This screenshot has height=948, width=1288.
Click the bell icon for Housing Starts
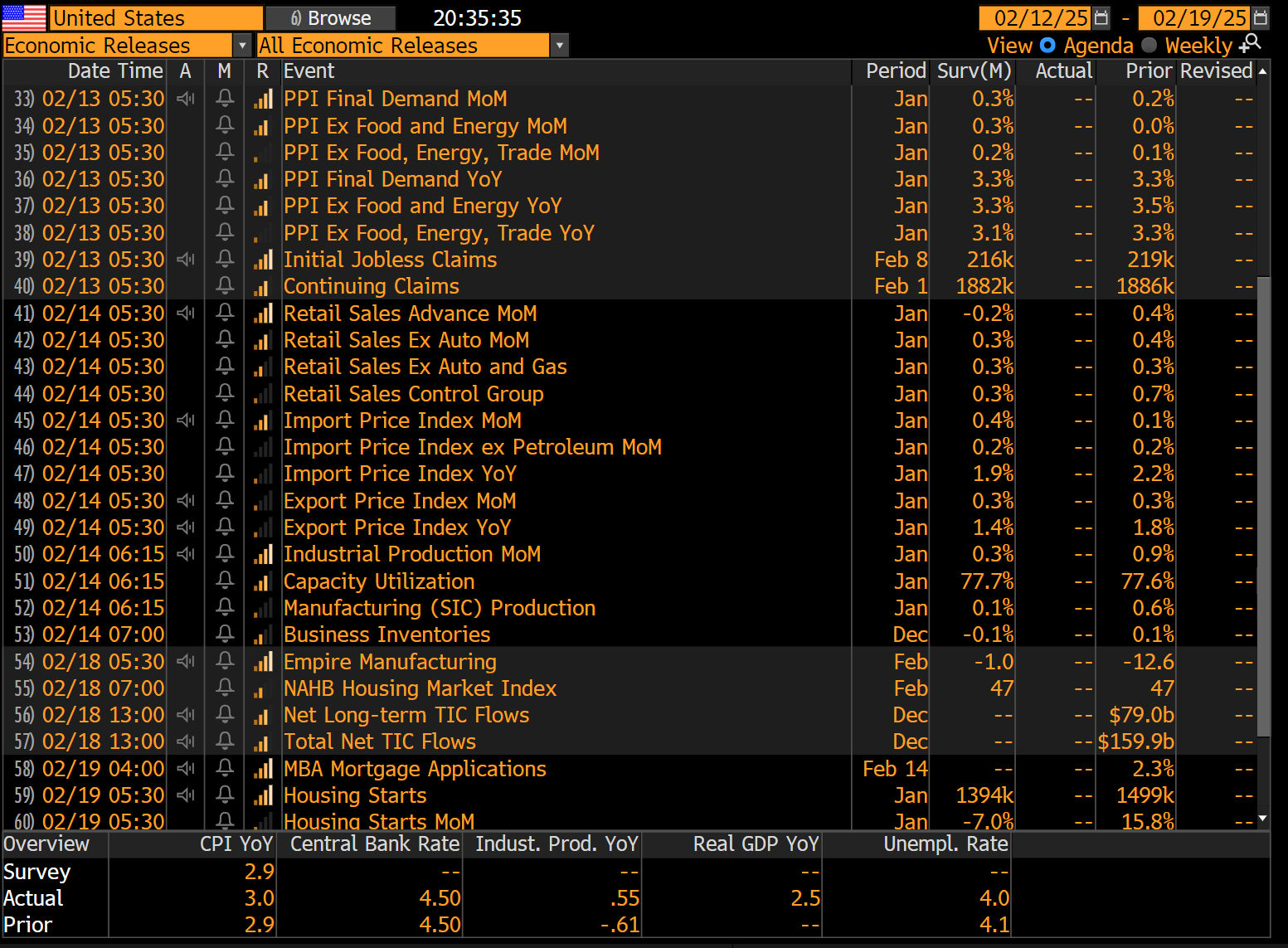coord(225,795)
